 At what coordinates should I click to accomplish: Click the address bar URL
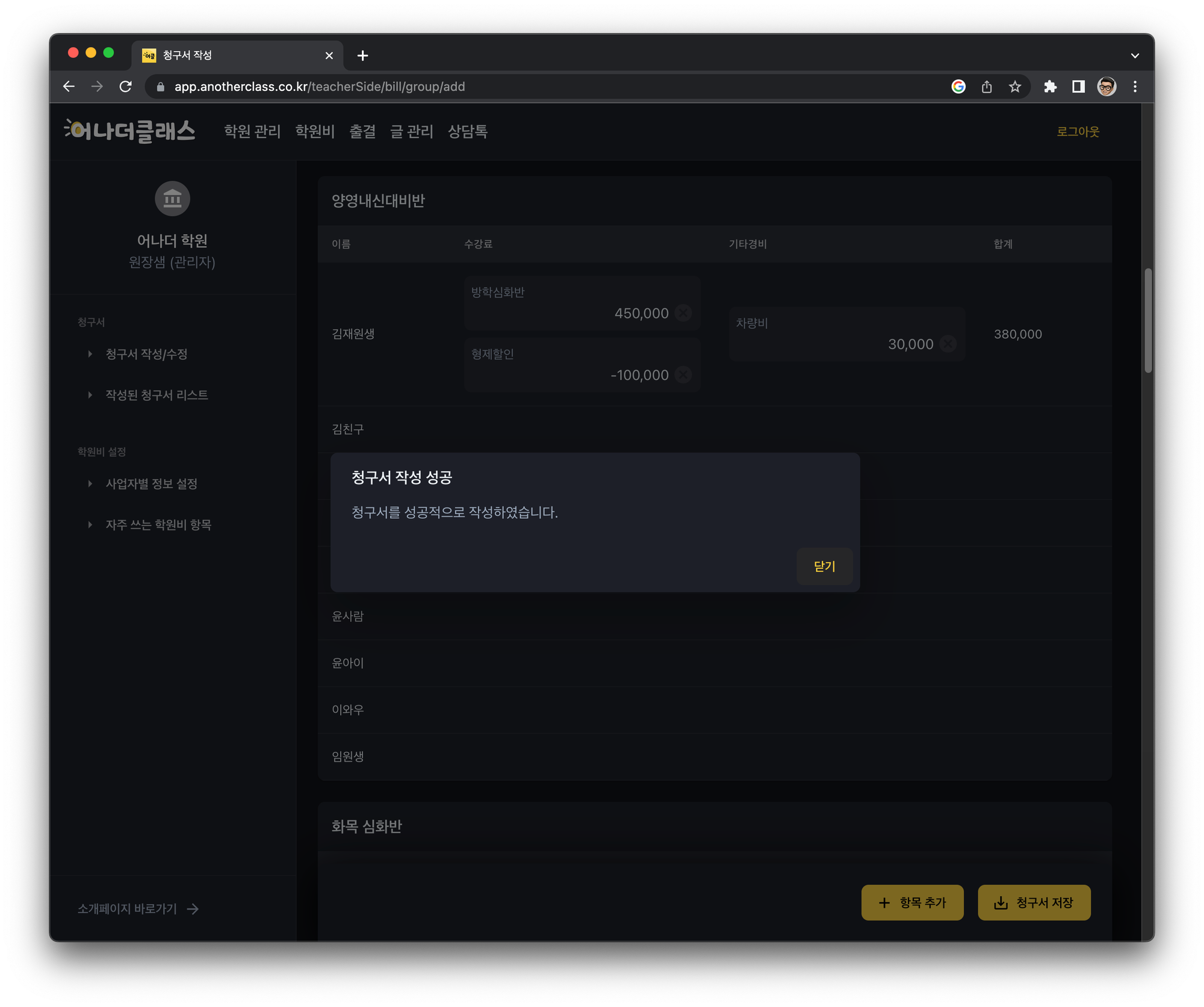(x=320, y=87)
